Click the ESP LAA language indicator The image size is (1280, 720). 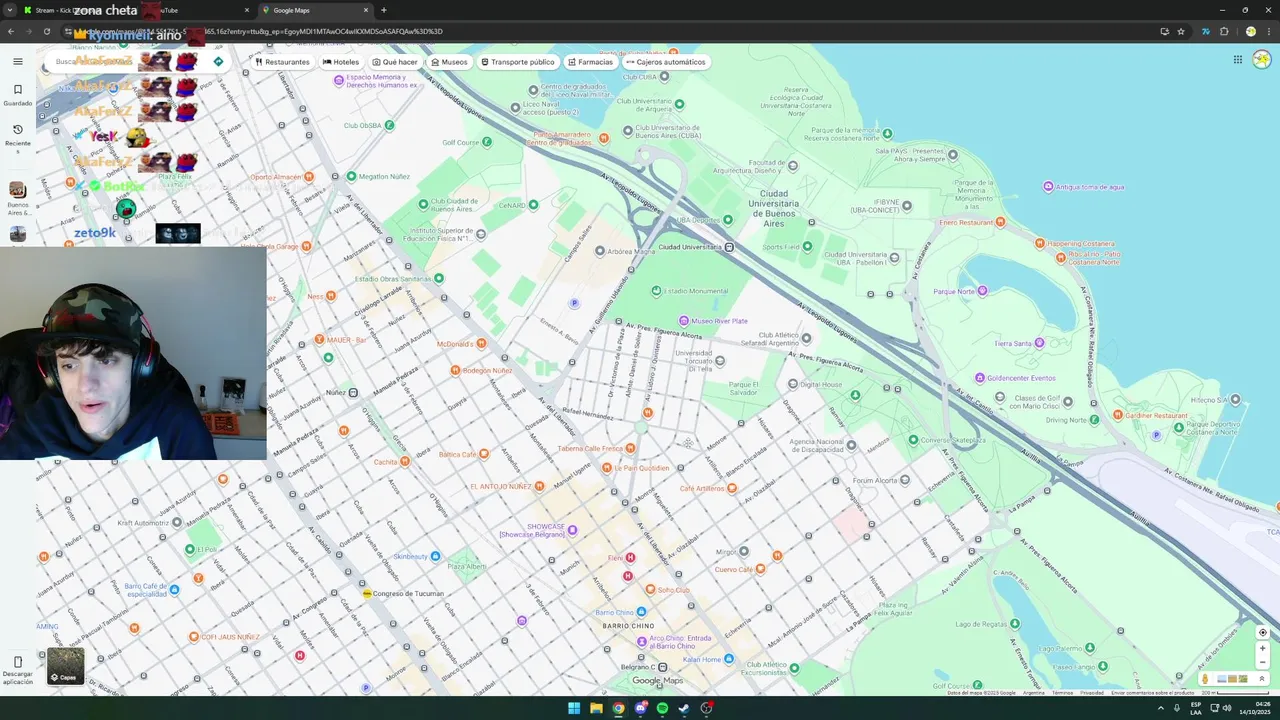point(1196,708)
